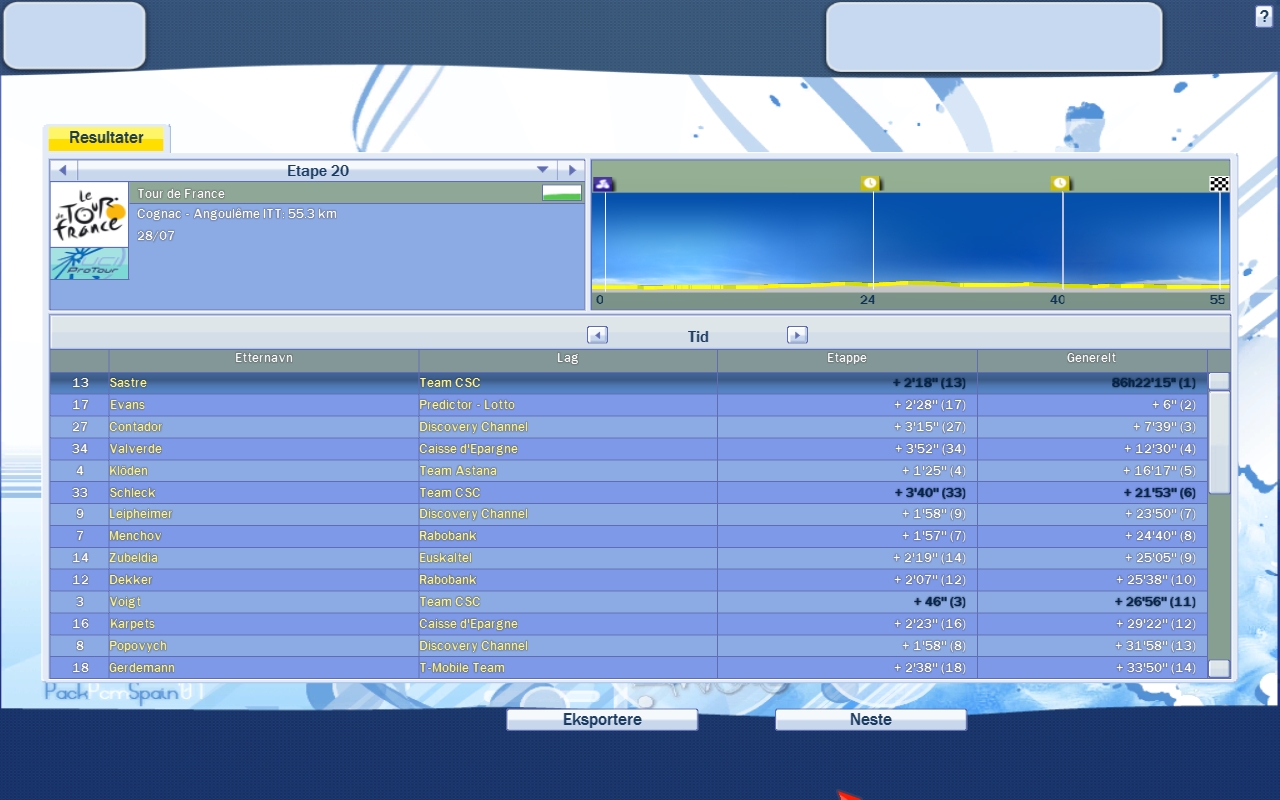Click the stage start marker icon

tap(603, 184)
